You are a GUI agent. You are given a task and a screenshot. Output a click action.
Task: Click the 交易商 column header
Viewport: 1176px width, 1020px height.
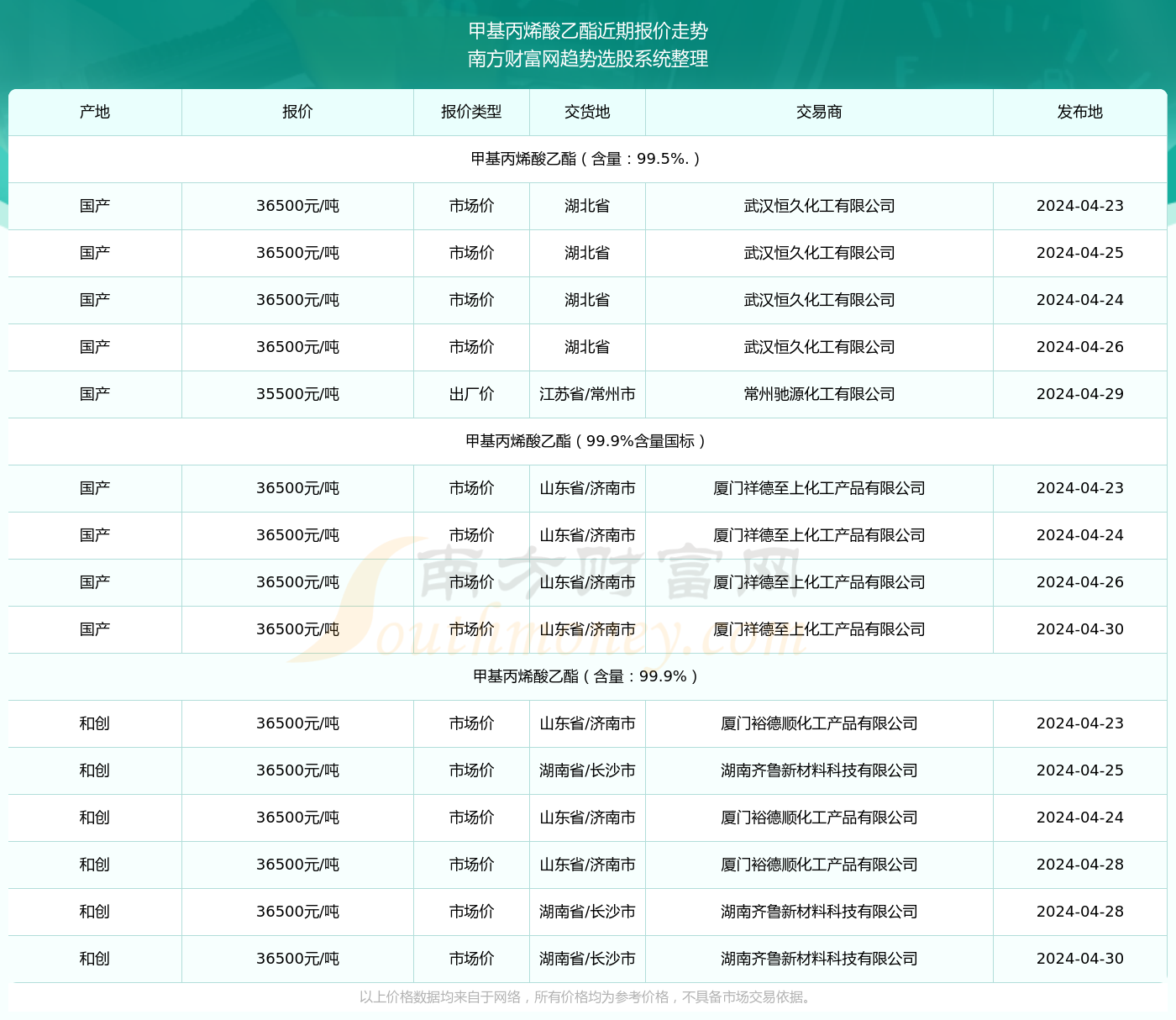(x=819, y=112)
